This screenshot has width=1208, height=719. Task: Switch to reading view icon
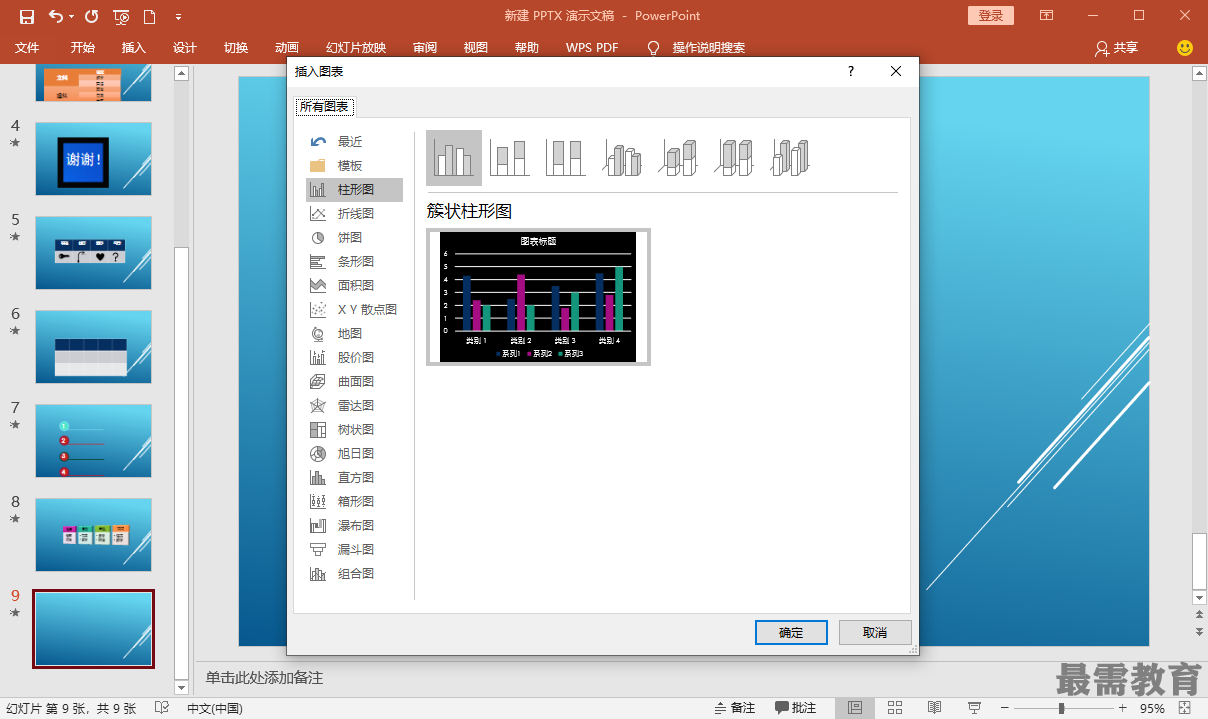pyautogui.click(x=934, y=708)
